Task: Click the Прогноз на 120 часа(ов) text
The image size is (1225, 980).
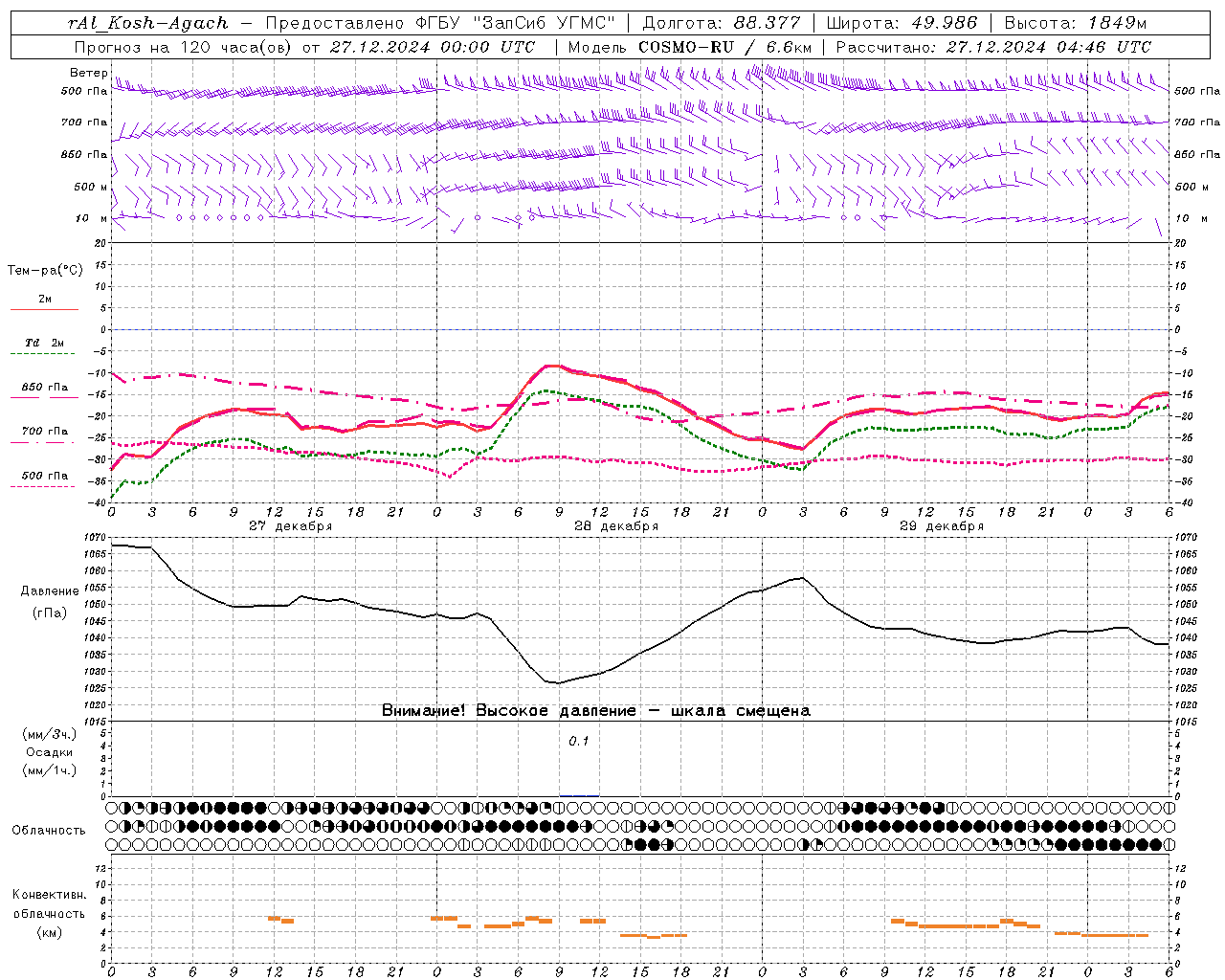Action: [x=184, y=46]
